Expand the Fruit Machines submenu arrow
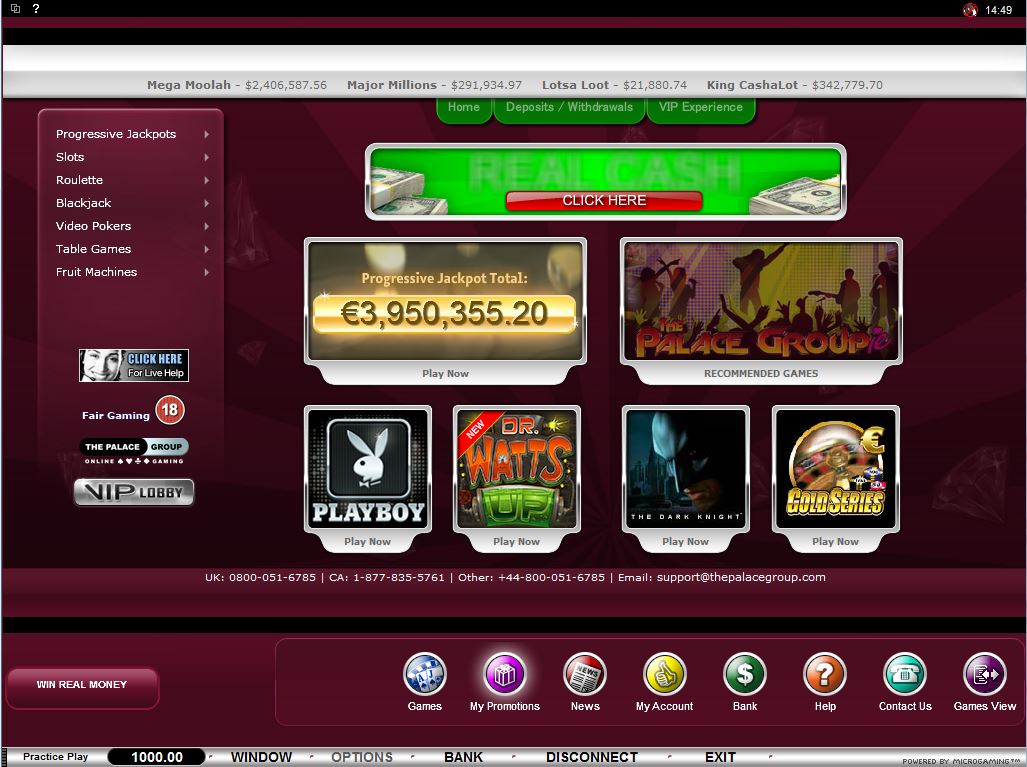This screenshot has height=767, width=1027. pyautogui.click(x=206, y=272)
